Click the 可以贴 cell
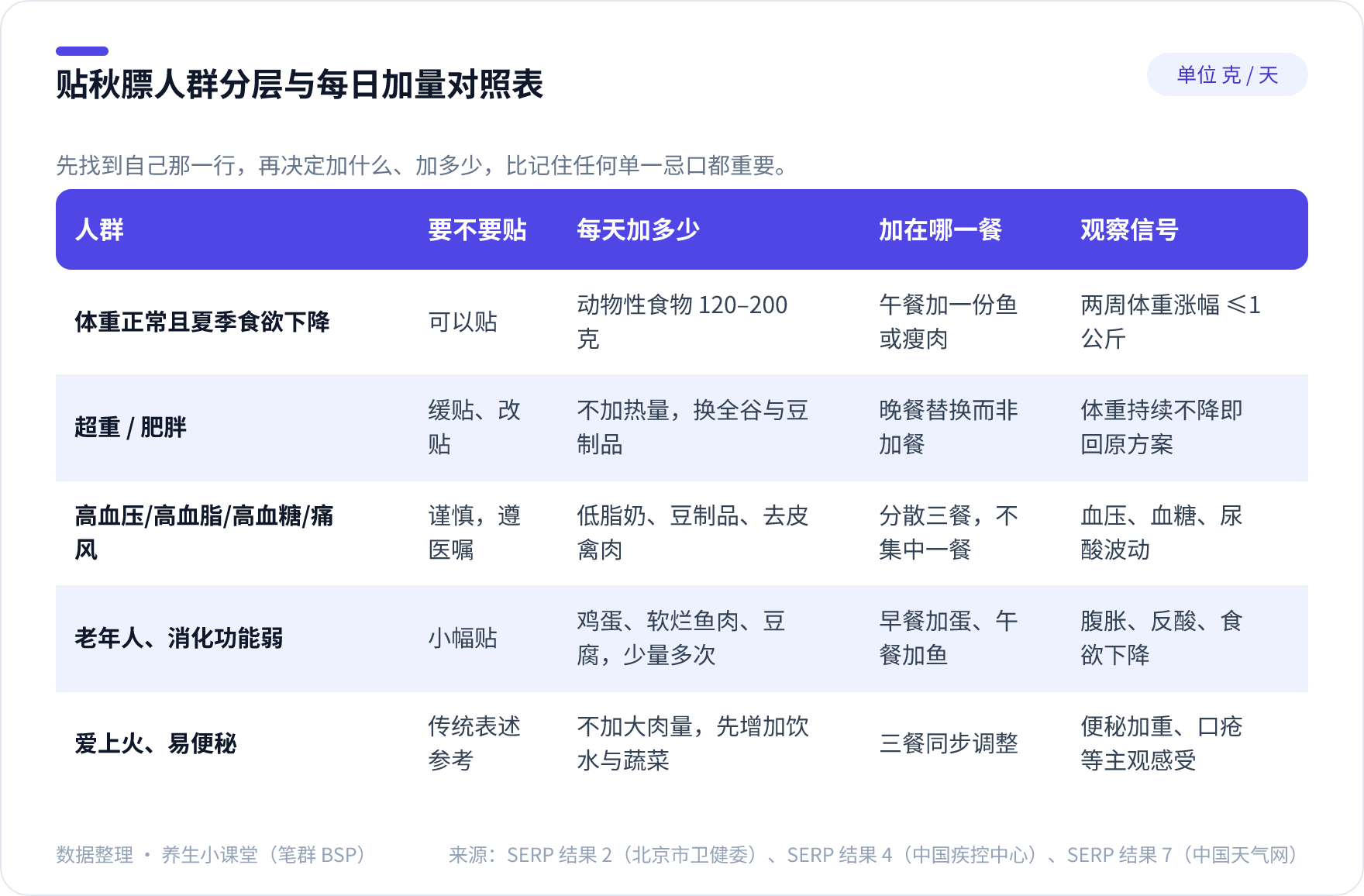The width and height of the screenshot is (1364, 896). (x=463, y=322)
